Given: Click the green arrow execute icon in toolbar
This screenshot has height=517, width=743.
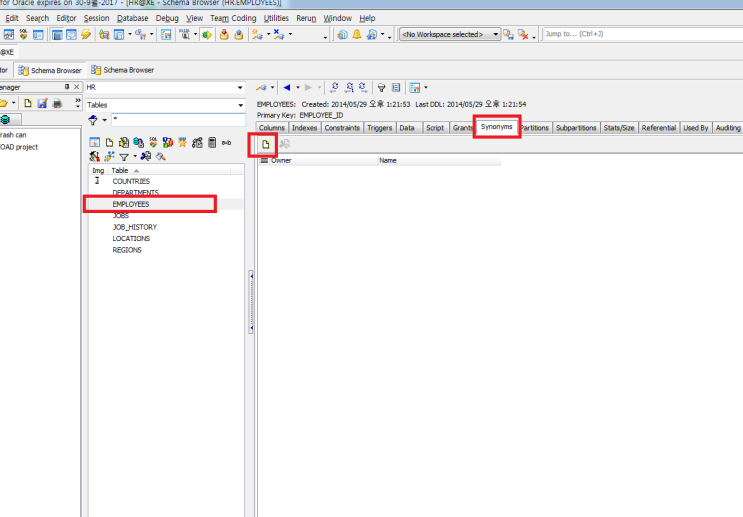Looking at the screenshot, I should [x=206, y=34].
